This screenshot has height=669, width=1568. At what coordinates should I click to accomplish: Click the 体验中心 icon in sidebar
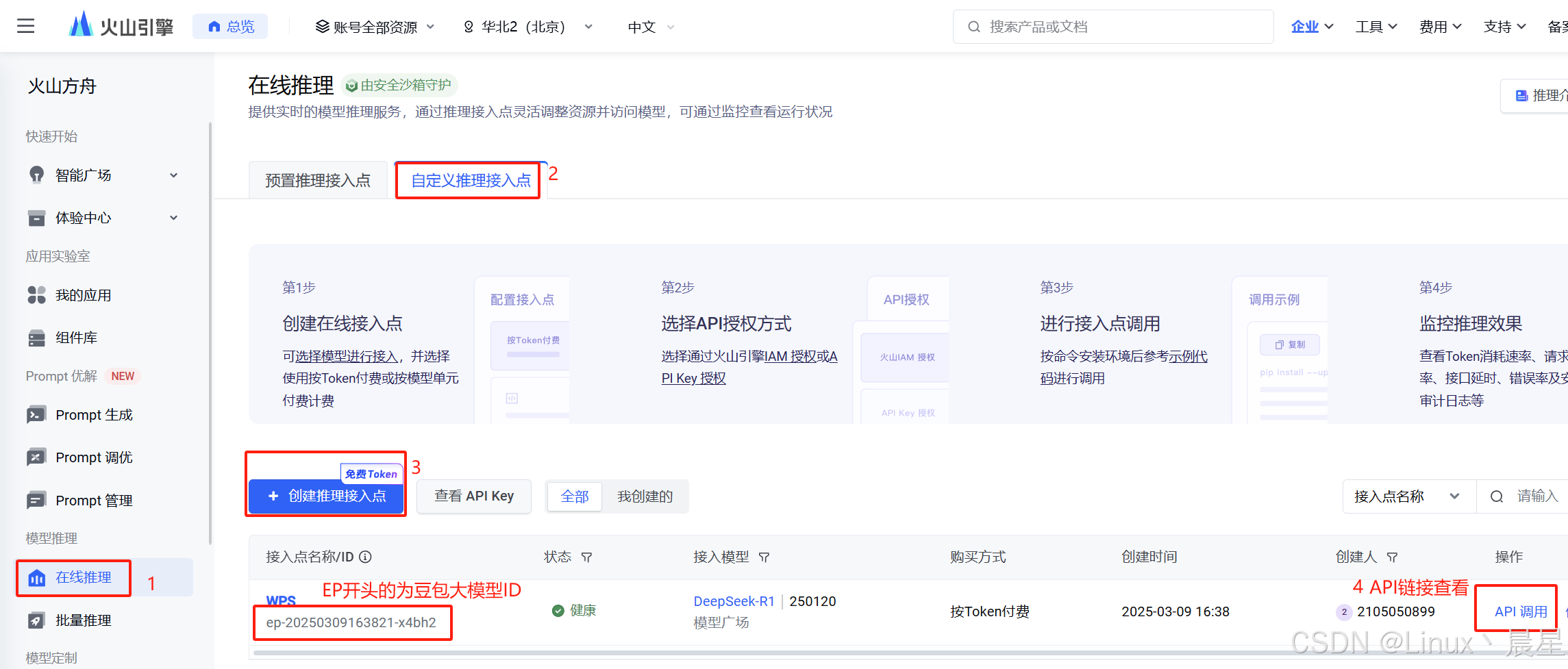[36, 218]
